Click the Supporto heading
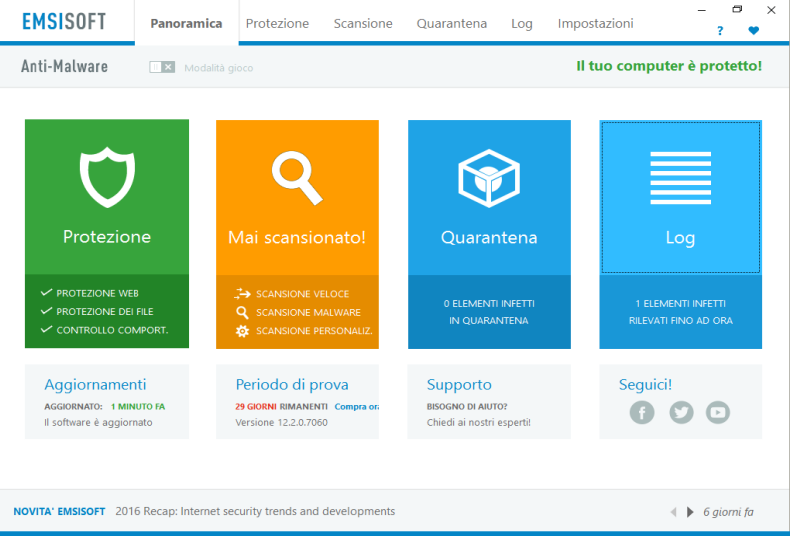790x536 pixels. [x=459, y=384]
